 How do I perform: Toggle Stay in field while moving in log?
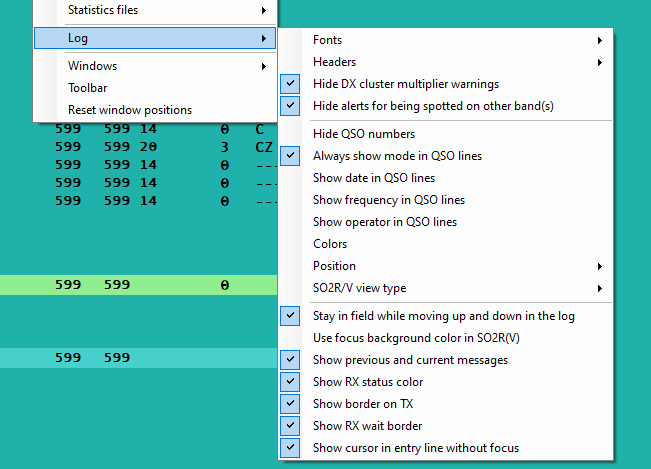coord(446,316)
